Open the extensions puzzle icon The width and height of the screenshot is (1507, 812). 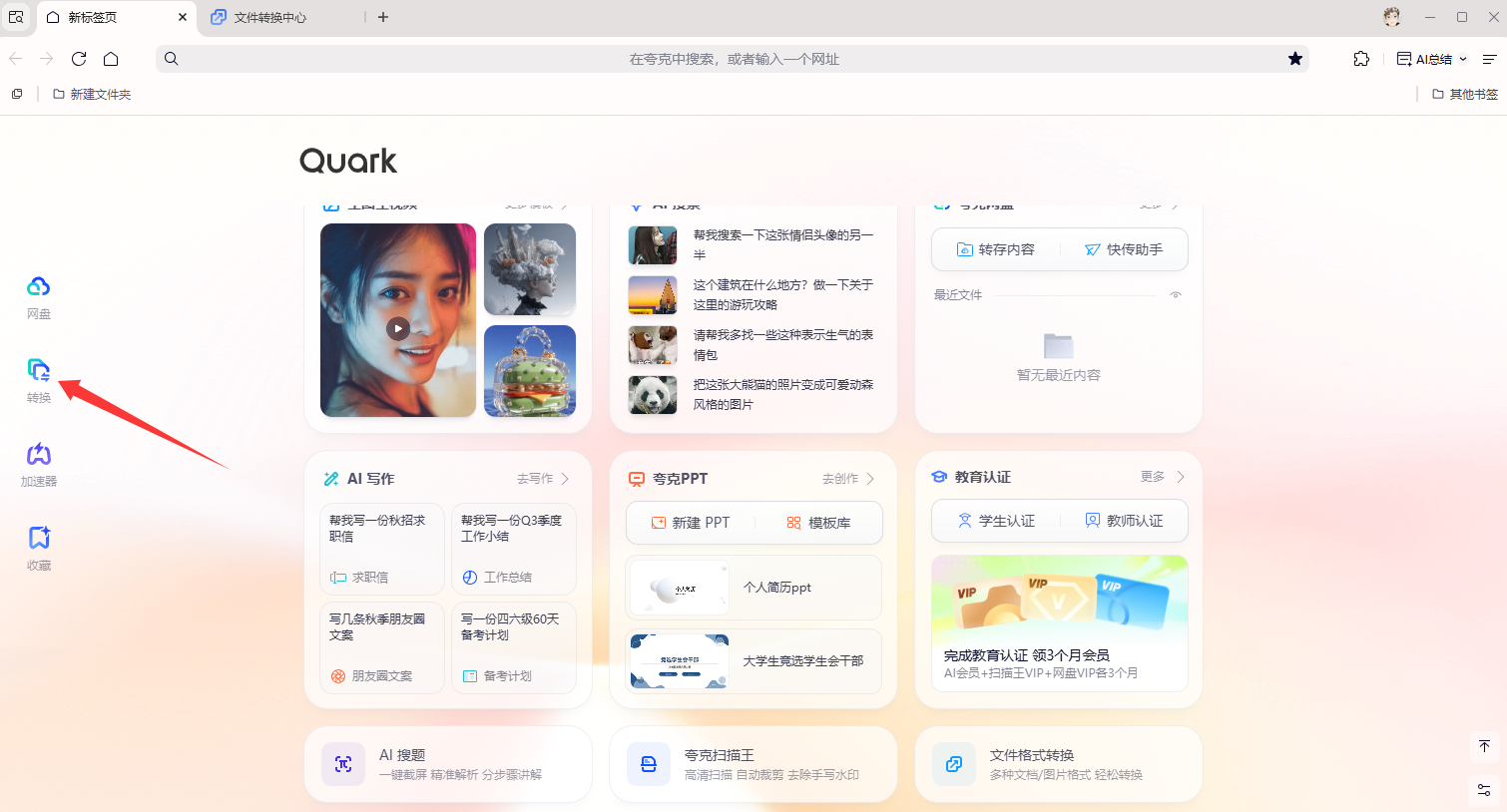(1361, 59)
